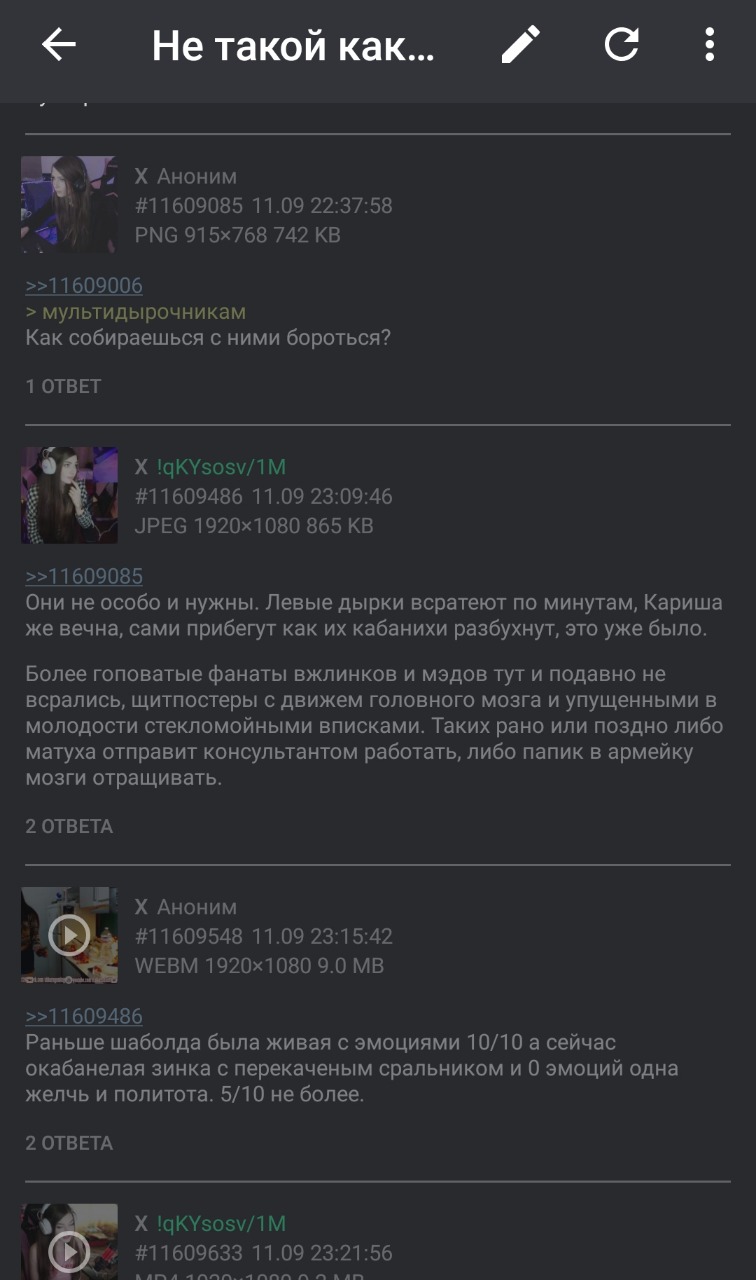Tap post number #11609085
Screen dimensions: 756x1280
189,206
